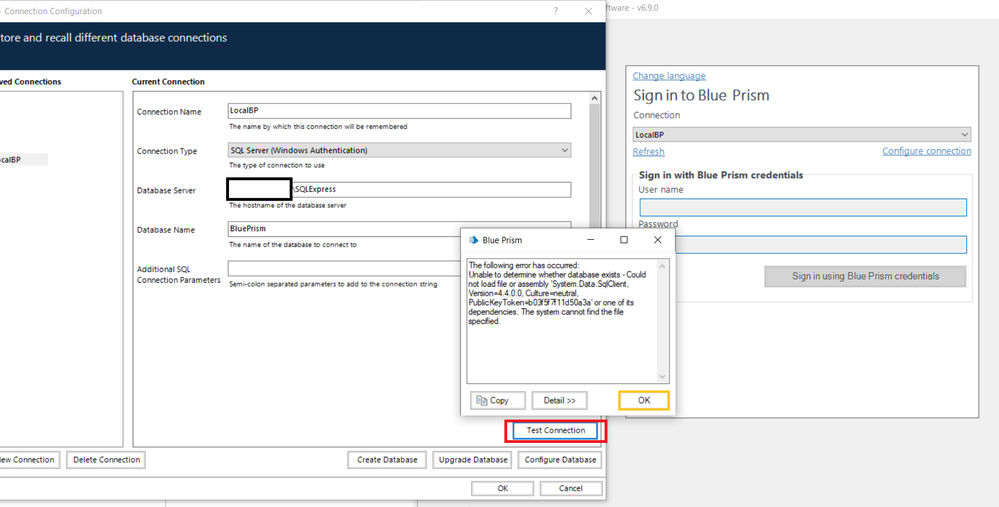Open the Connection dropdown in the sign-in window
Image resolution: width=999 pixels, height=507 pixels.
tap(802, 134)
